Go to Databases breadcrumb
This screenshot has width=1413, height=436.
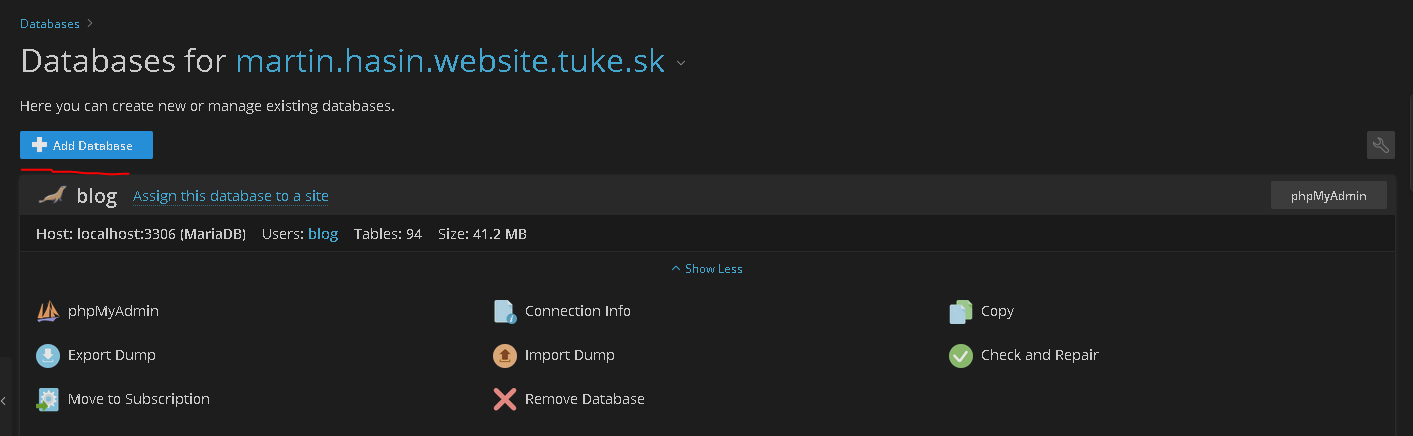tap(50, 24)
